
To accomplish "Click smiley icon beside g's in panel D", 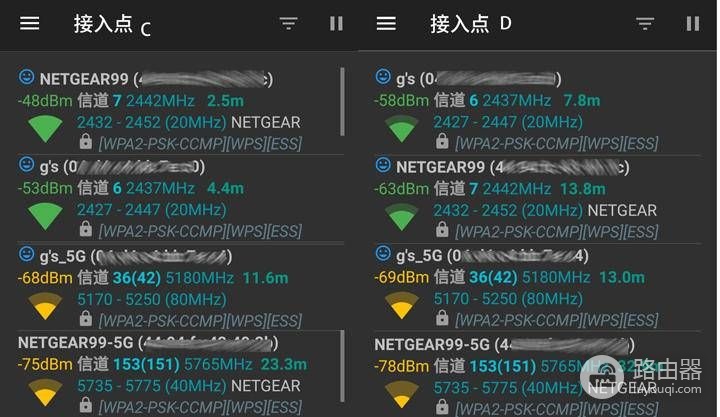I will 383,76.
